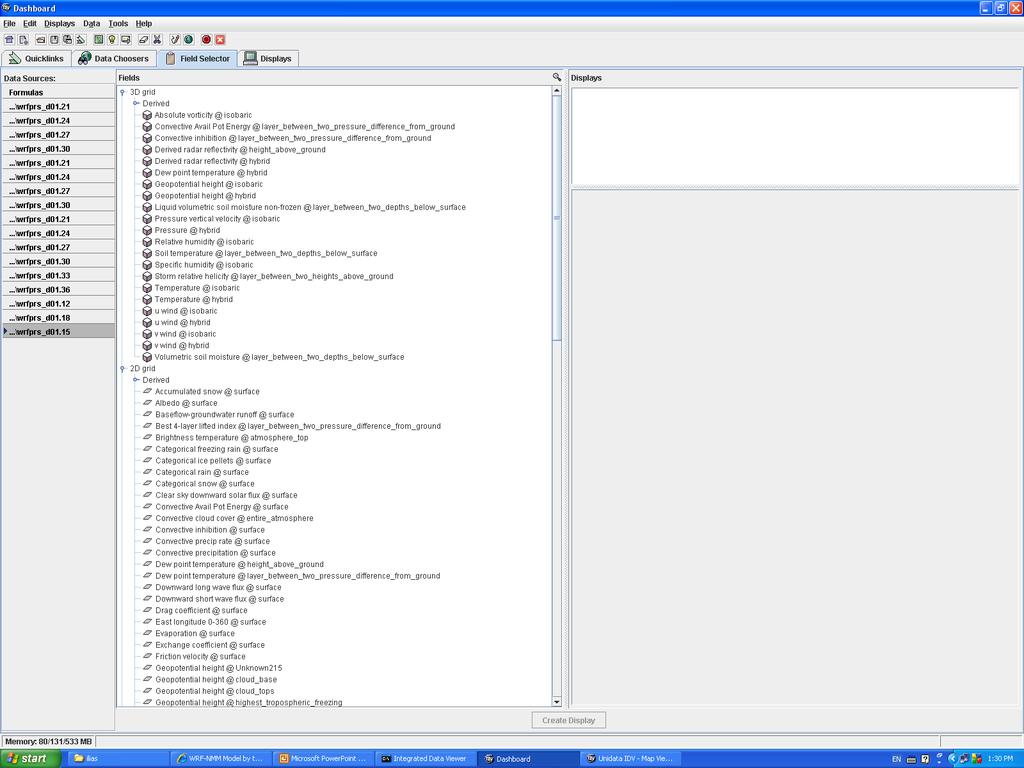Screen dimensions: 1024x768
Task: Select data source wrfprs_d01.33
Action: (x=58, y=276)
